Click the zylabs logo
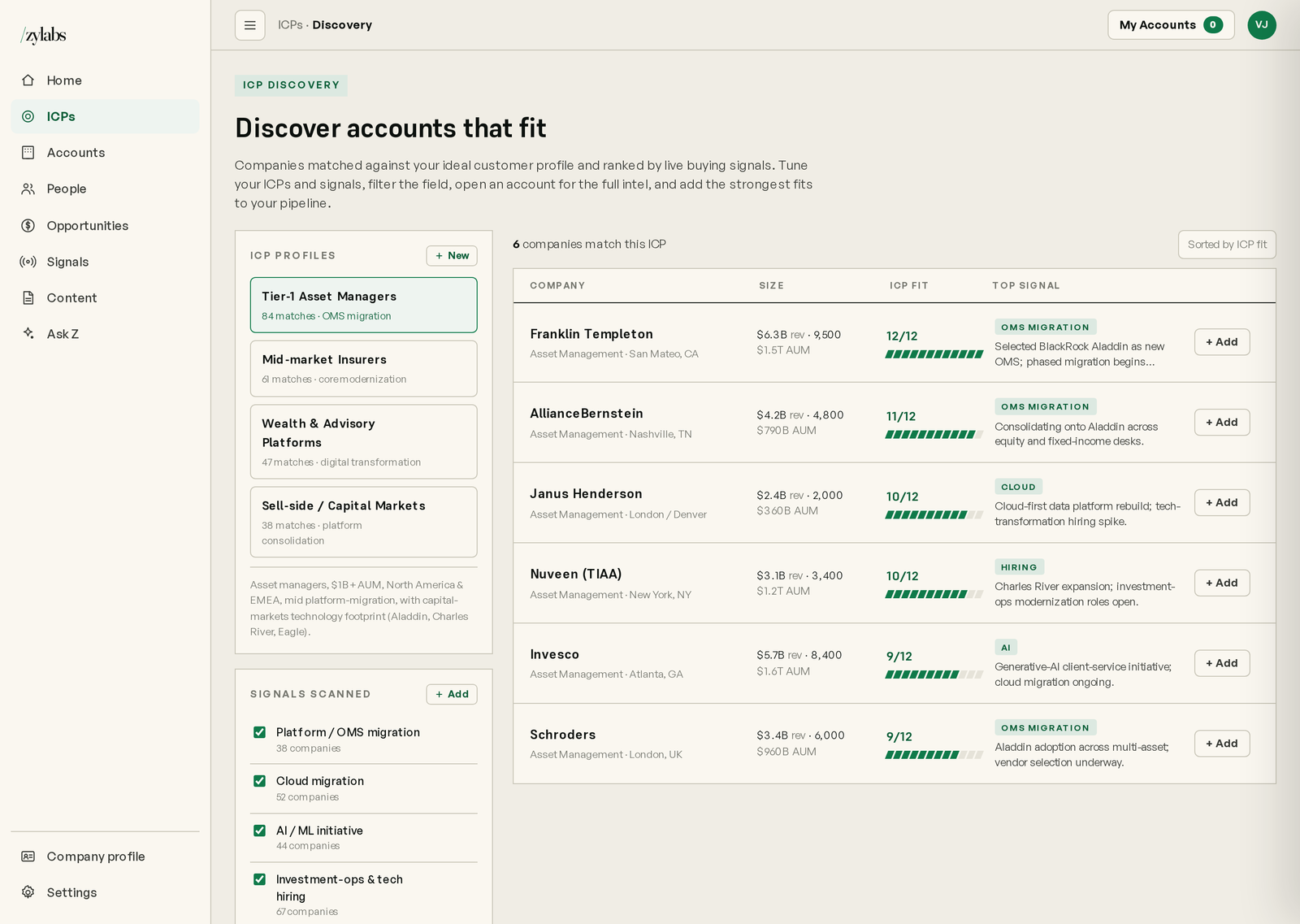Viewport: 1300px width, 924px height. tap(43, 35)
